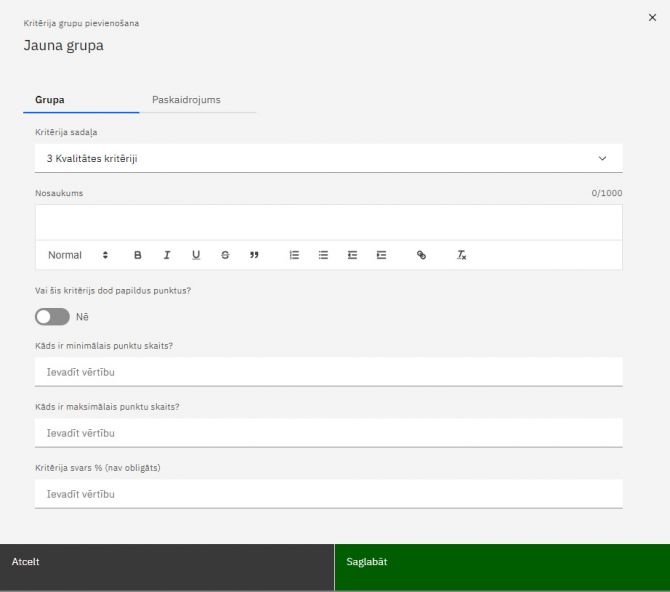Increase text indent in editor
This screenshot has width=670, height=592.
click(381, 255)
